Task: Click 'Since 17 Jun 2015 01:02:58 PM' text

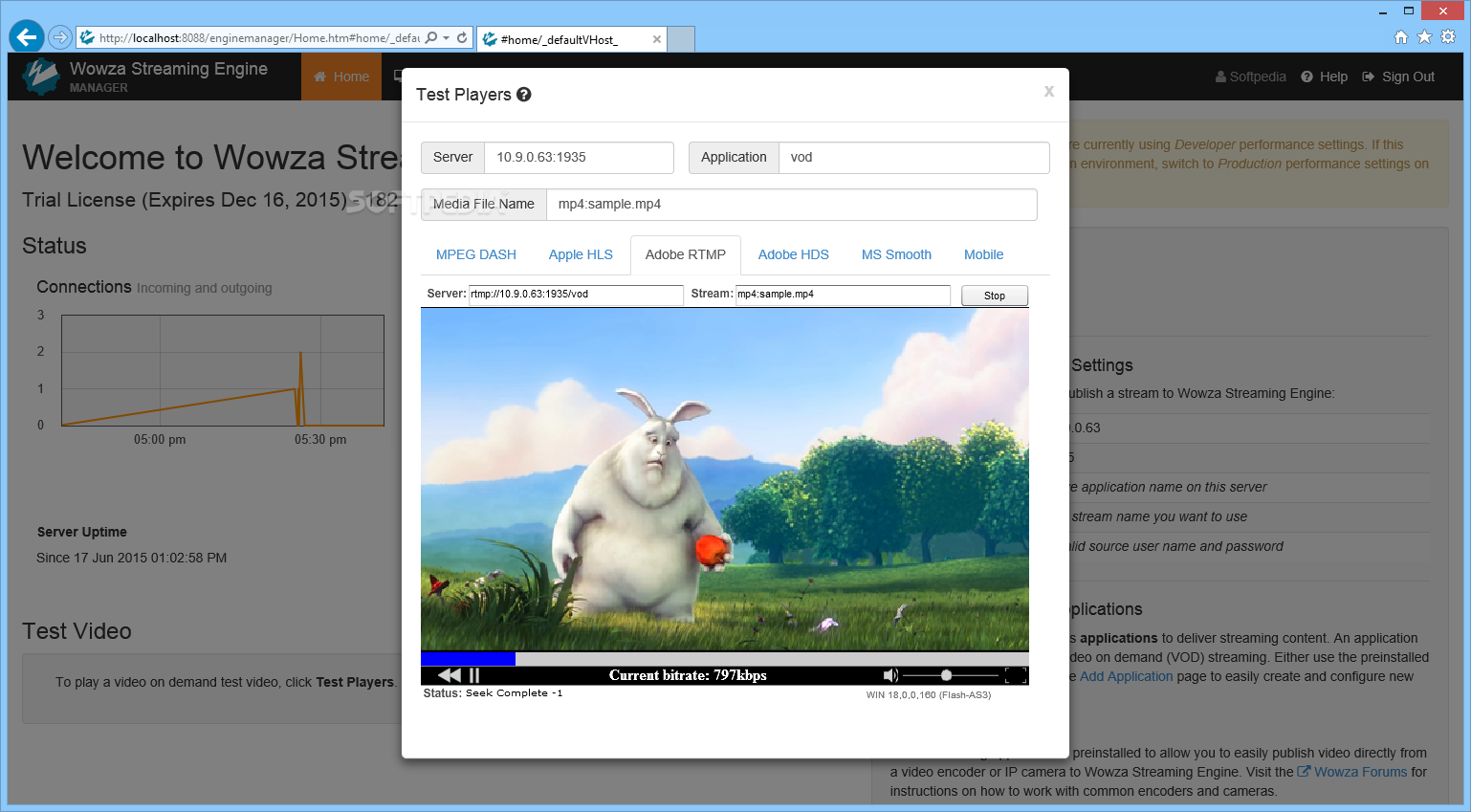Action: (132, 558)
